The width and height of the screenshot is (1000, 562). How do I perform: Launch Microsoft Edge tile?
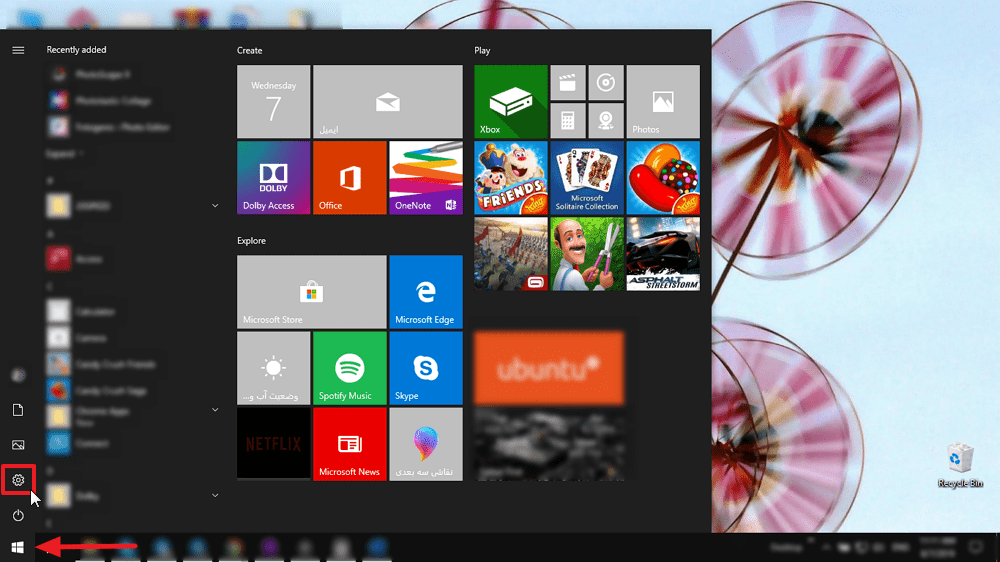426,292
